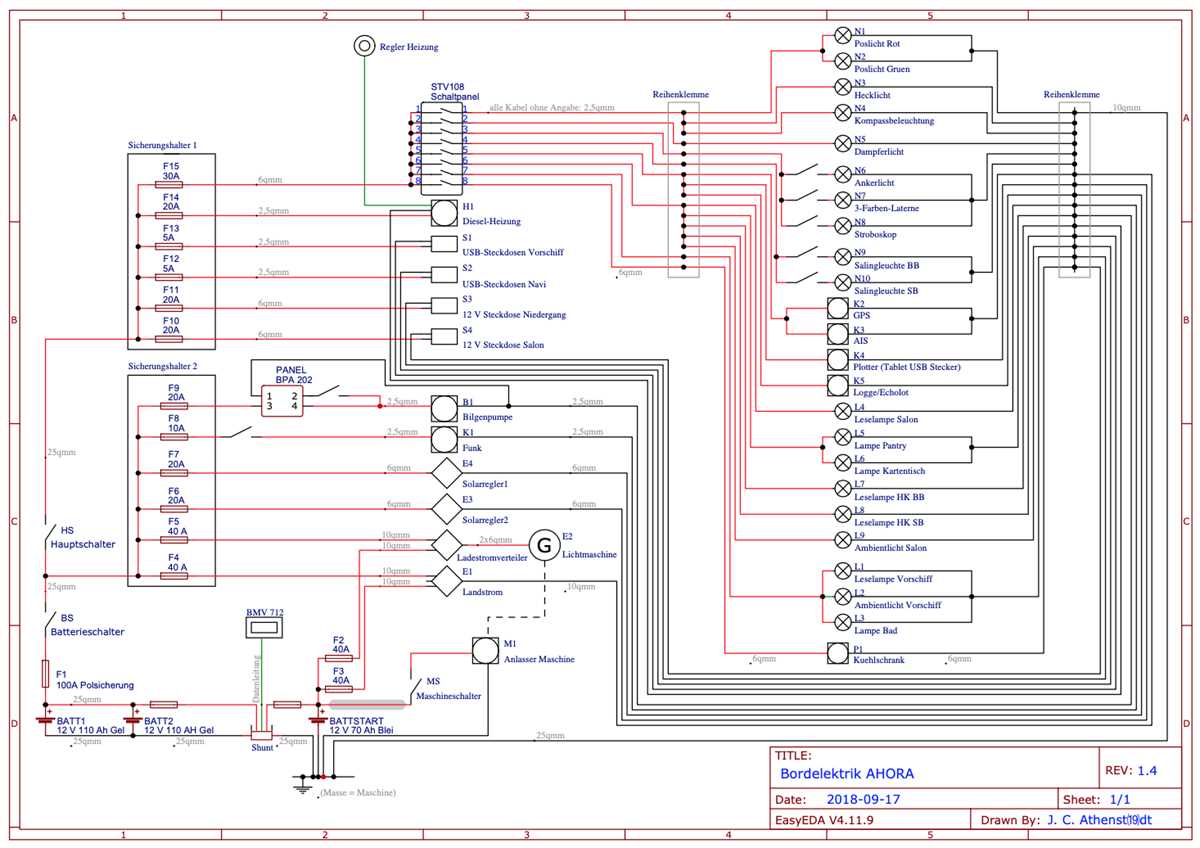1200x848 pixels.
Task: Click the N8 Stroboskop lamp symbol
Action: coord(842,225)
